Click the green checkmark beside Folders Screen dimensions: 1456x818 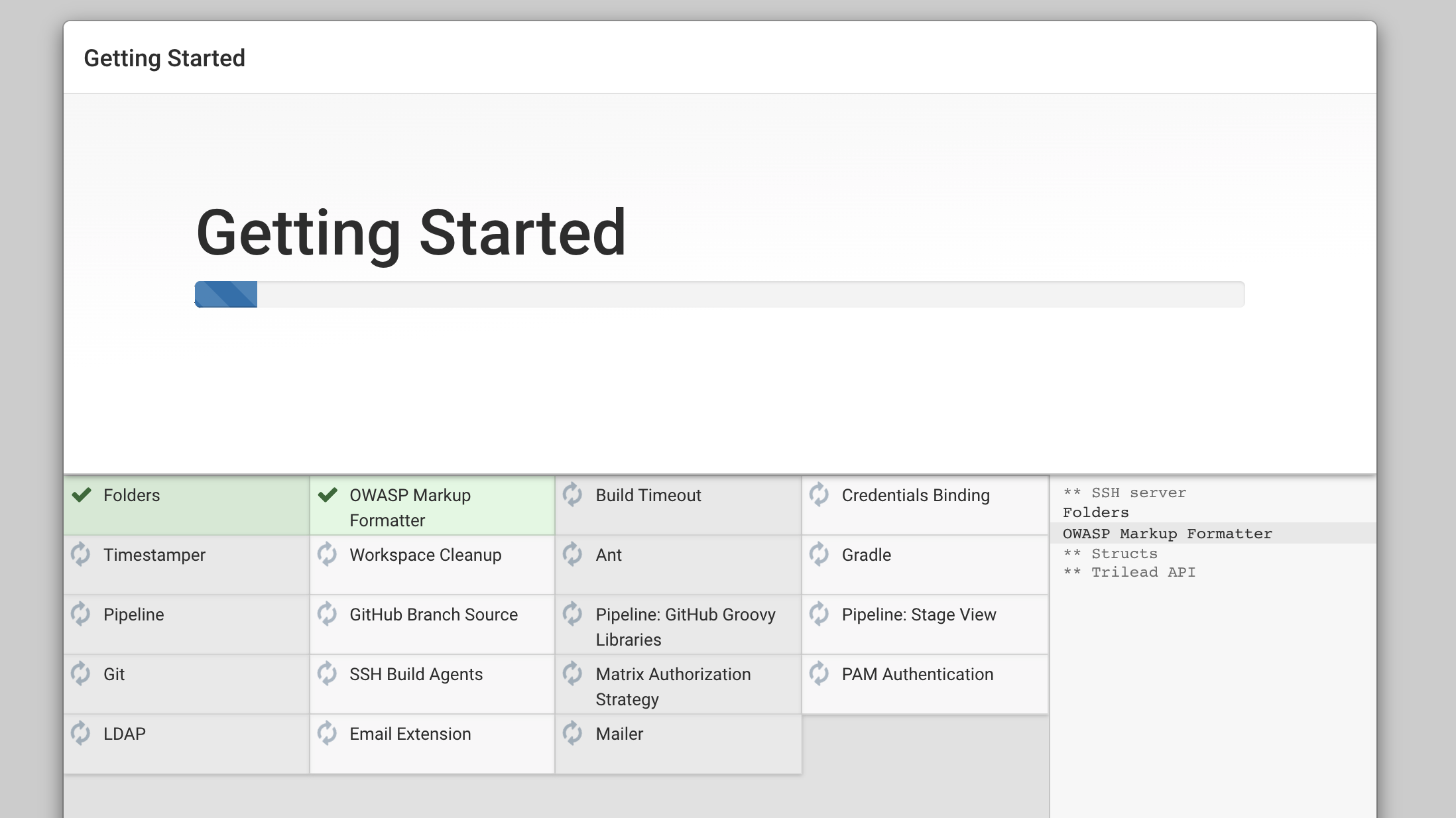click(x=82, y=495)
